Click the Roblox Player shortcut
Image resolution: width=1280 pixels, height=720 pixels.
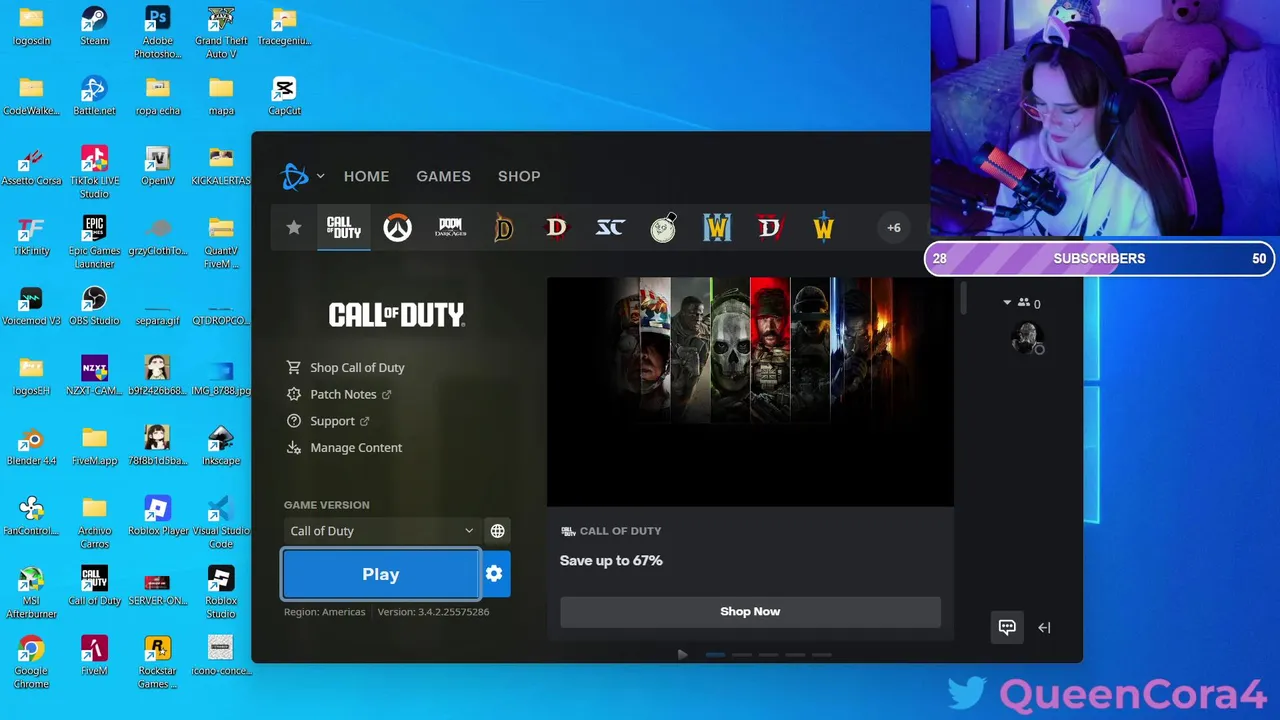click(157, 516)
